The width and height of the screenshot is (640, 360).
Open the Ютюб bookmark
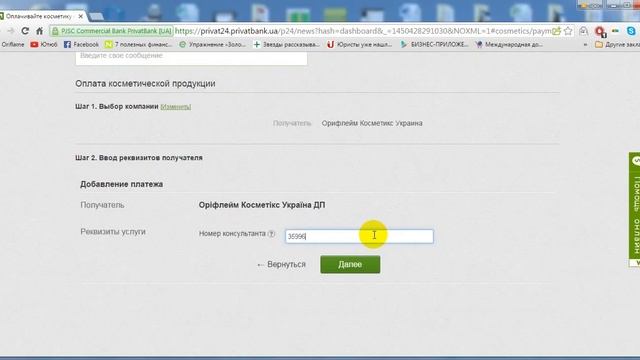pos(44,44)
